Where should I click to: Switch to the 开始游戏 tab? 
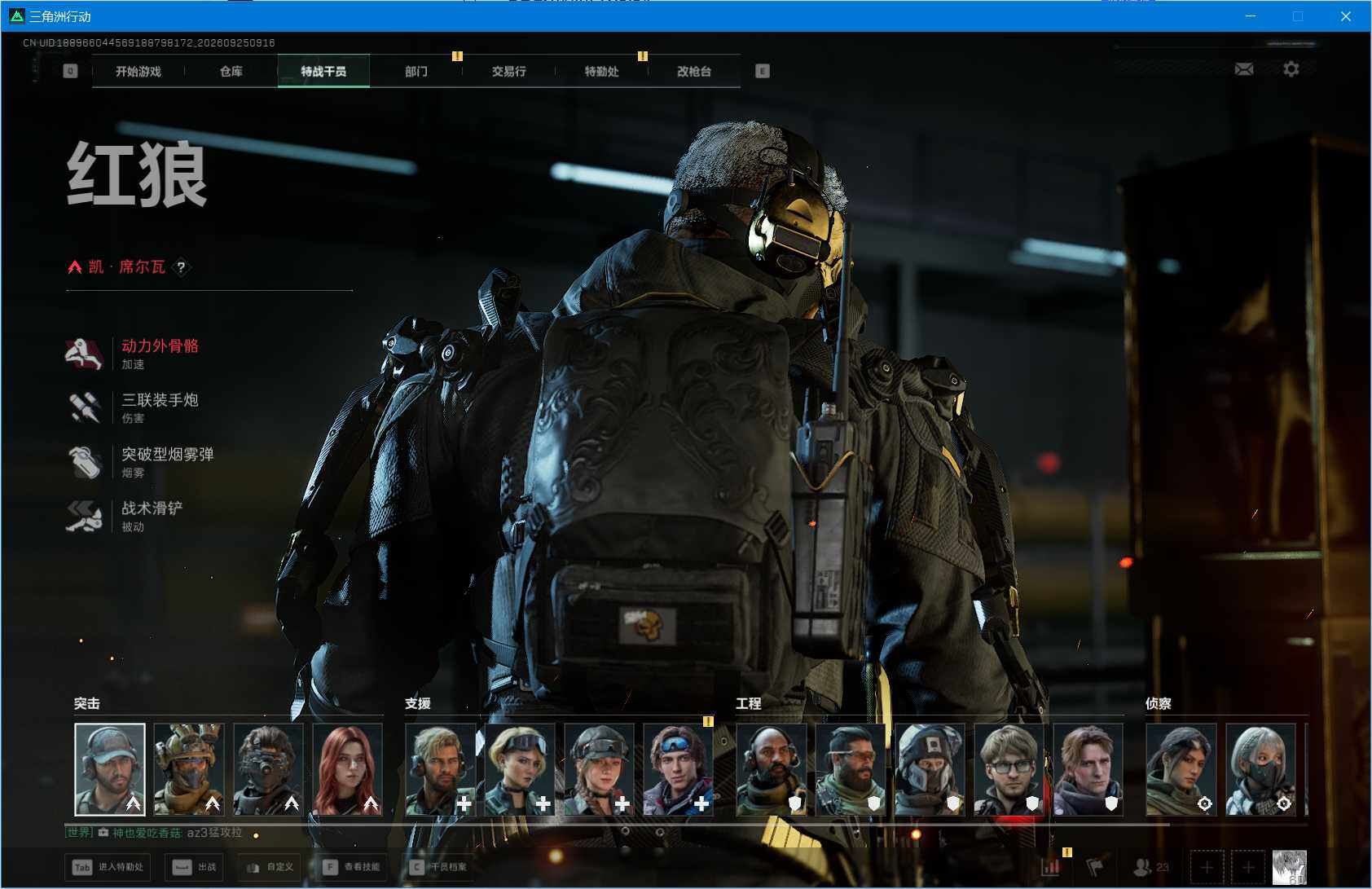click(x=139, y=71)
